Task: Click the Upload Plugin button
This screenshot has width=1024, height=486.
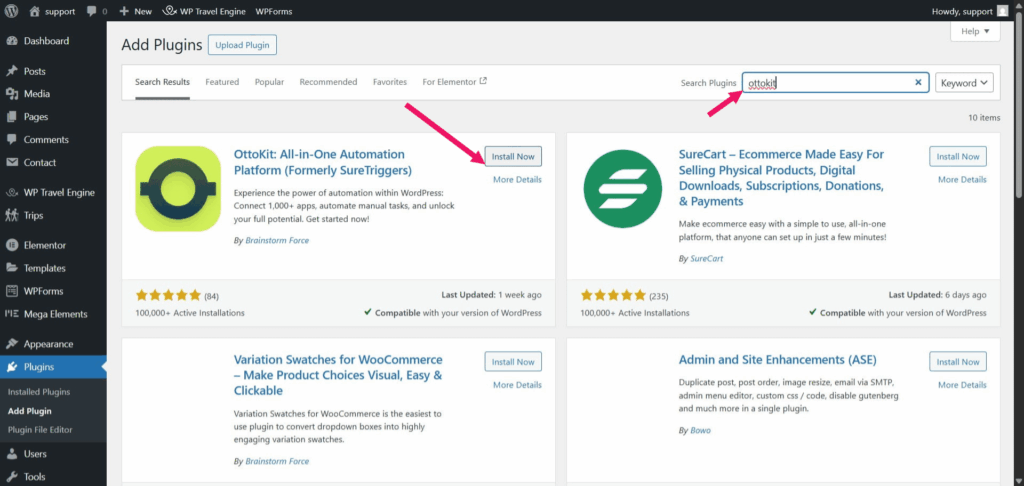Action: click(243, 45)
